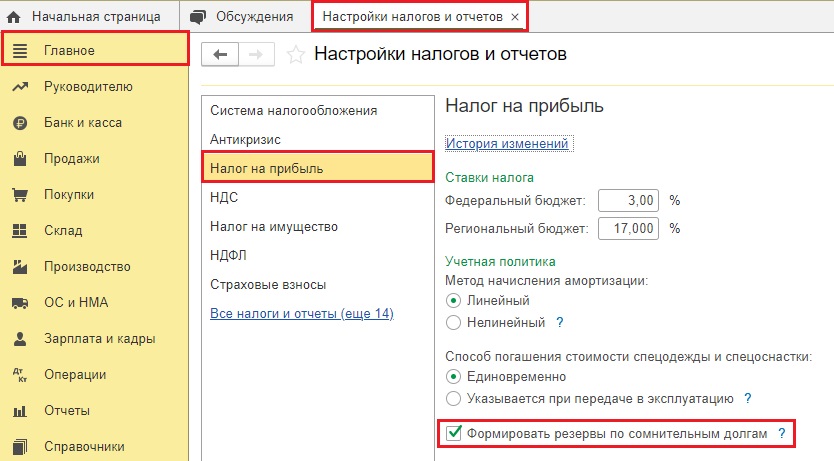Switch to Настройки налогов и отчетов tab
834x461 pixels.
click(412, 17)
